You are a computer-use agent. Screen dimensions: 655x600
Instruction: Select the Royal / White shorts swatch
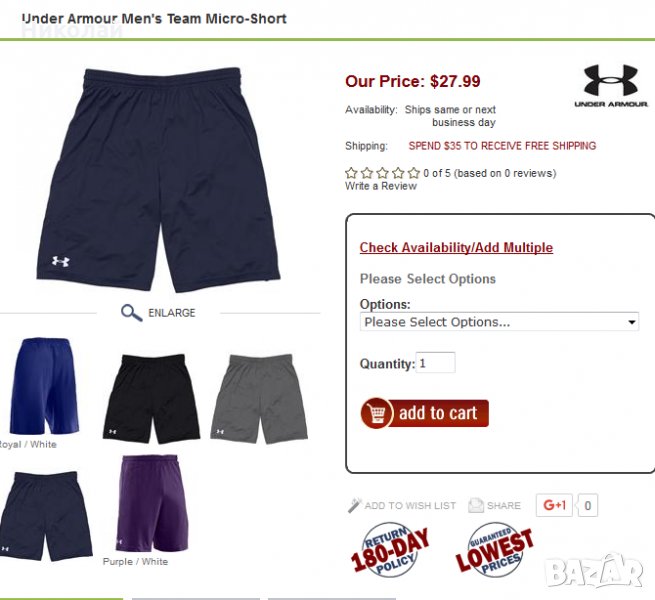coord(43,386)
